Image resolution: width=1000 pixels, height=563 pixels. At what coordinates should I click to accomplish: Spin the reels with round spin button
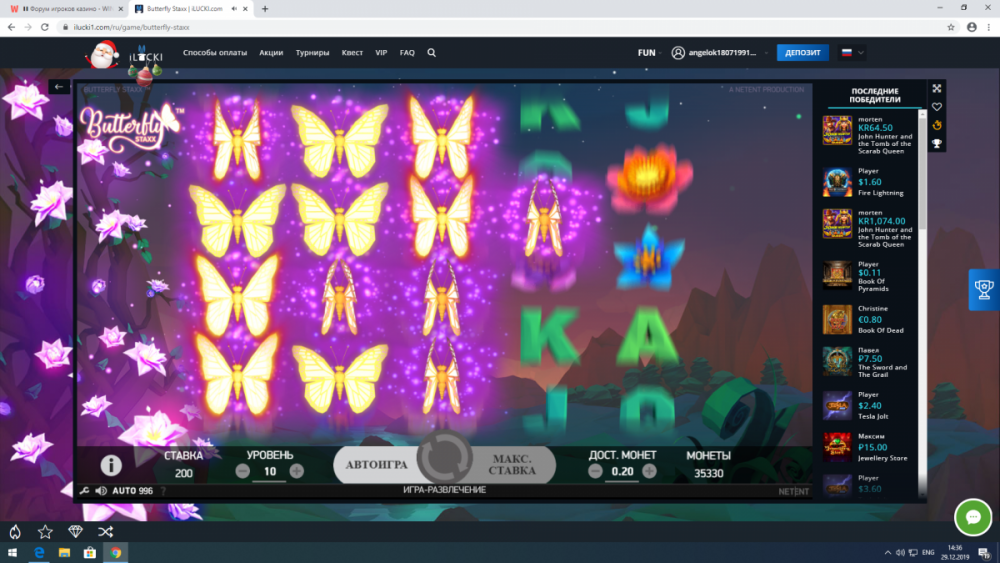click(x=445, y=458)
